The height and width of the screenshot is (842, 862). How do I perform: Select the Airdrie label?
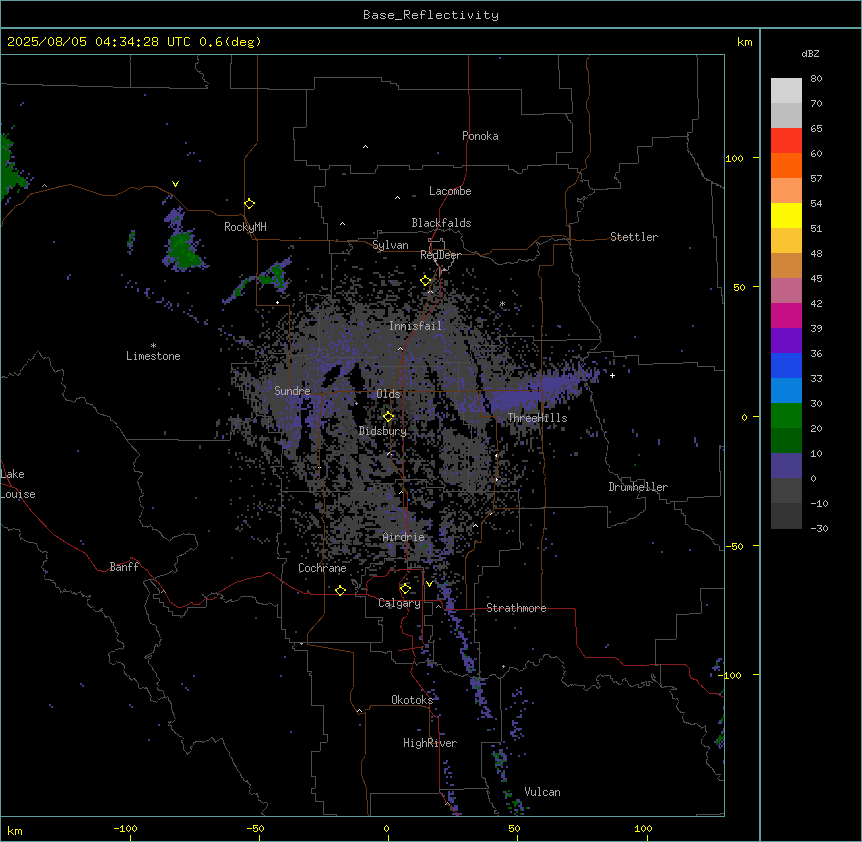[404, 537]
